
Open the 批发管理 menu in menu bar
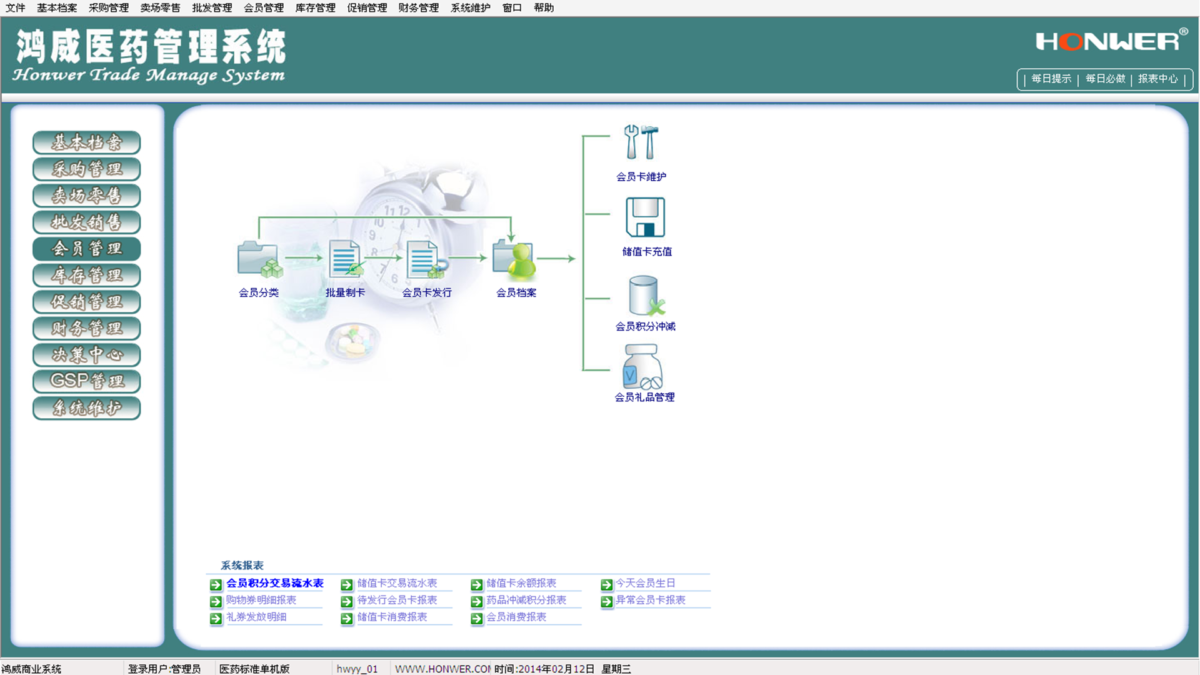coord(212,8)
